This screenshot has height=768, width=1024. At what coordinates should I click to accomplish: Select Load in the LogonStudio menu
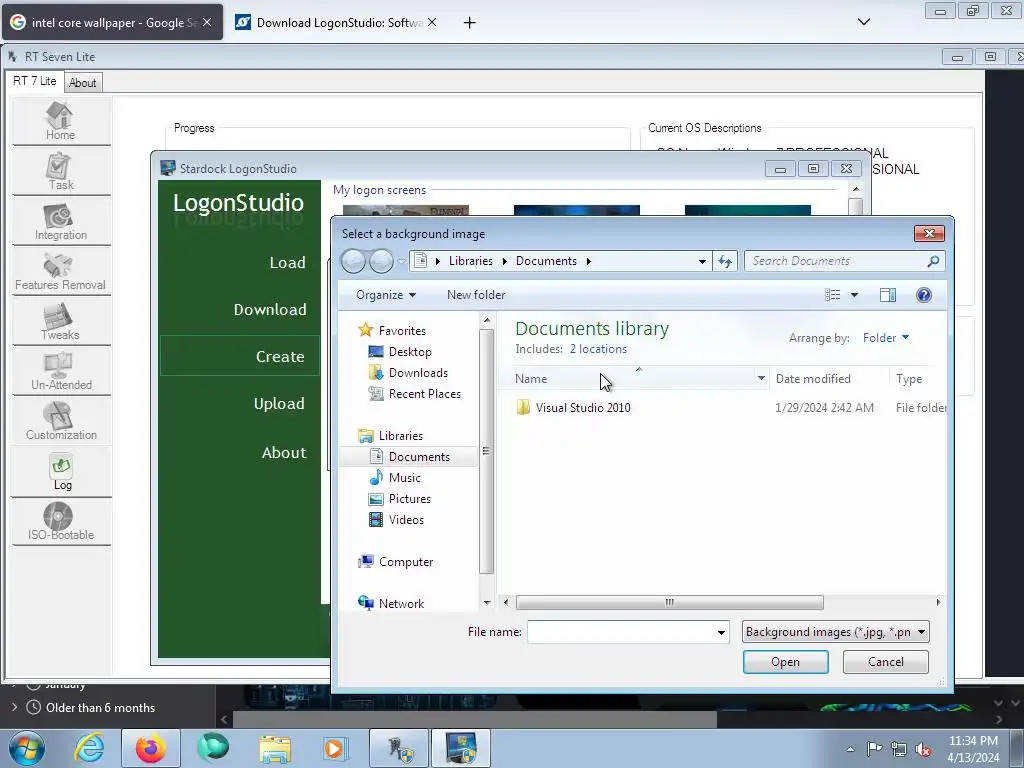(287, 263)
